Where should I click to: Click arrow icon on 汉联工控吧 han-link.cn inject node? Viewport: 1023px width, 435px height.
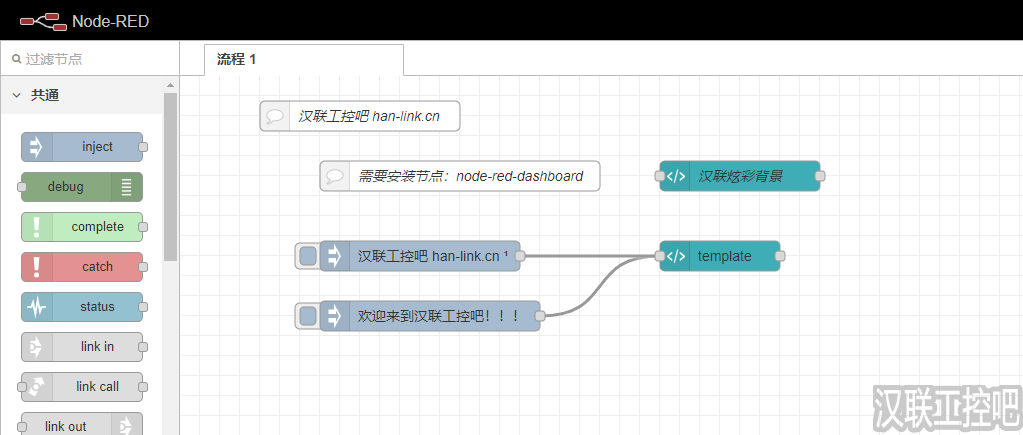335,256
